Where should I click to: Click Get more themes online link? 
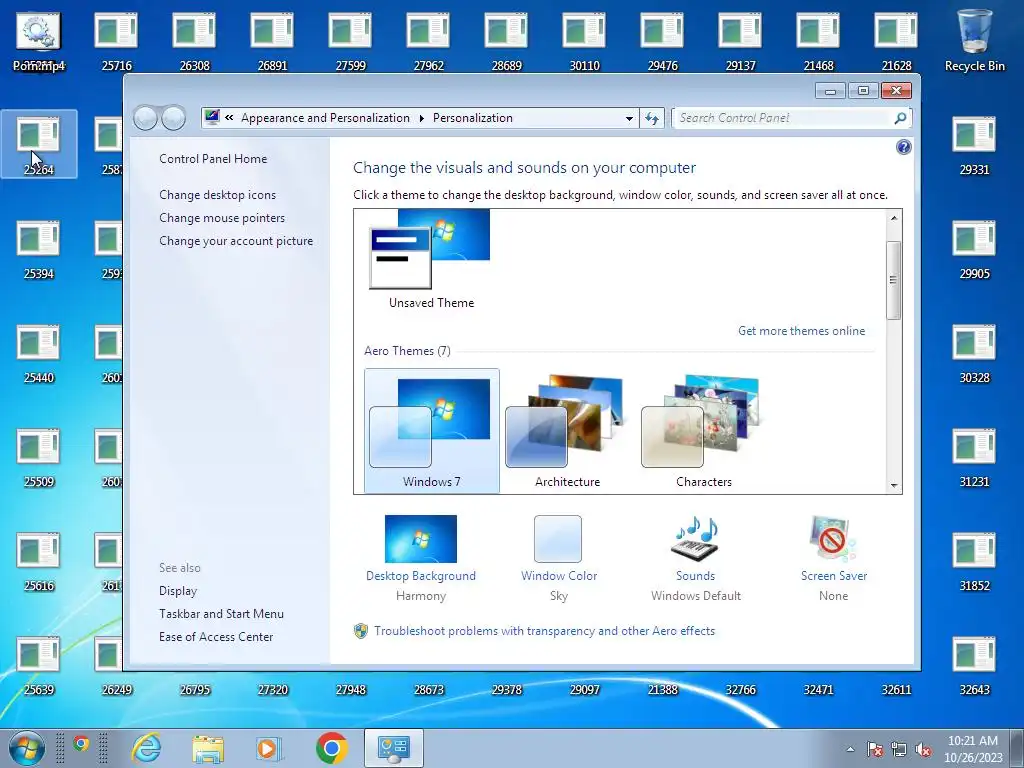[x=801, y=330]
